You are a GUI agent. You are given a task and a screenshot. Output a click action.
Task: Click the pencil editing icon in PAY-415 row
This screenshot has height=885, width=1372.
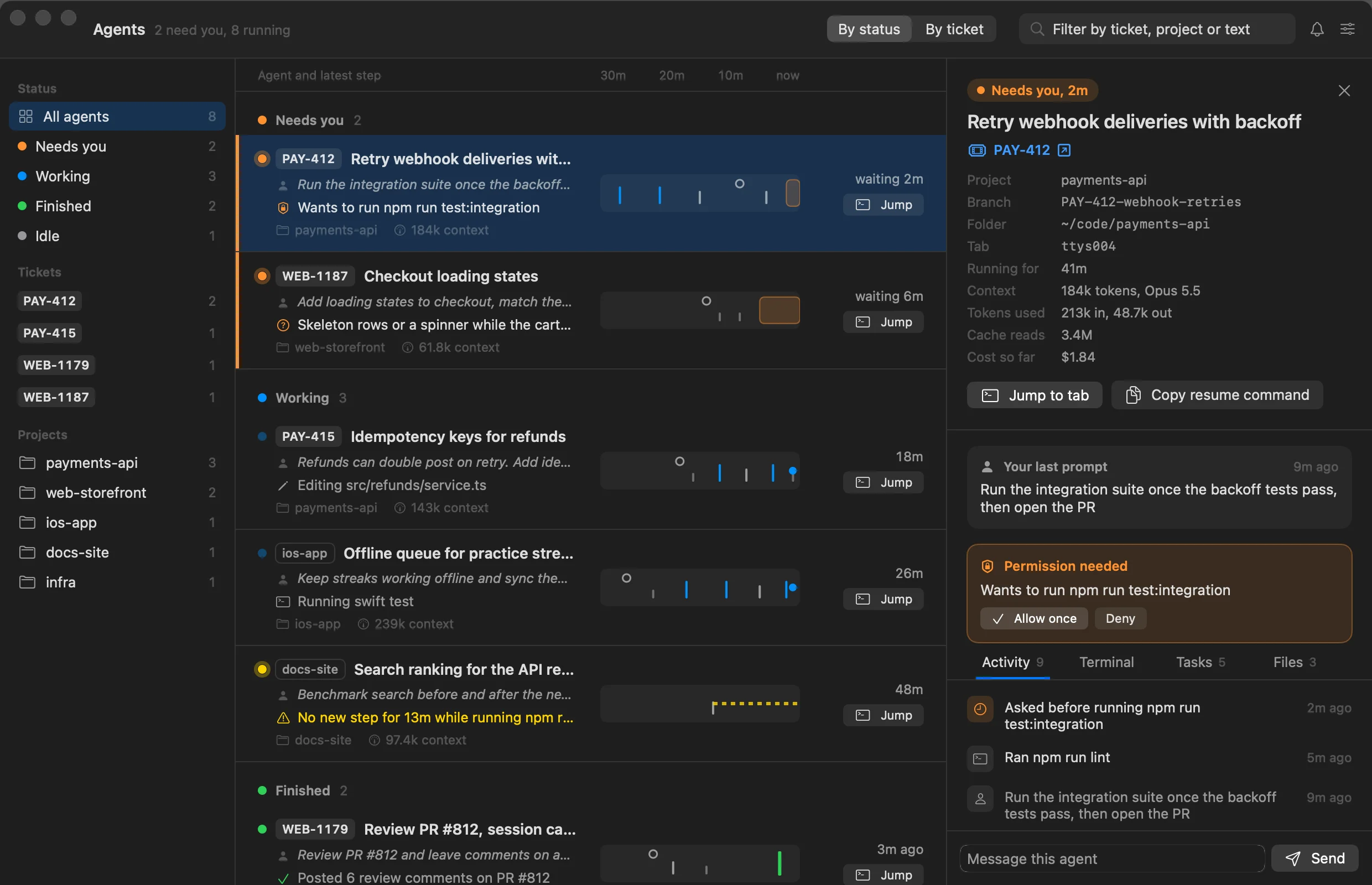(283, 486)
